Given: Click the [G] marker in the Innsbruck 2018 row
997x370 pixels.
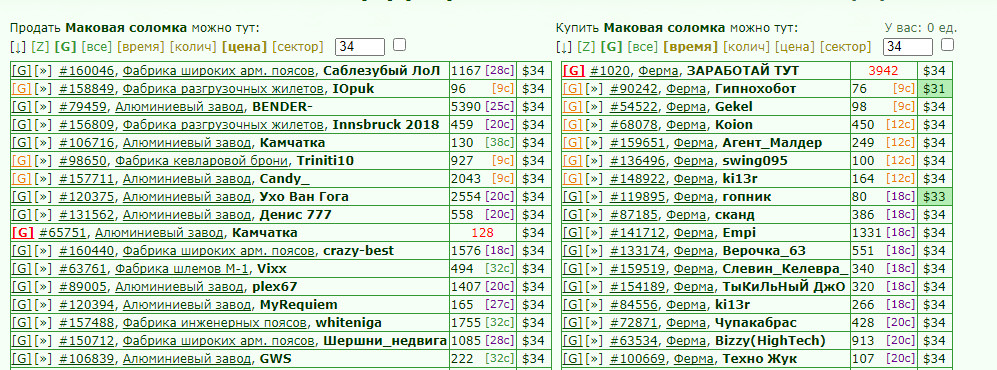Looking at the screenshot, I should click(22, 125).
